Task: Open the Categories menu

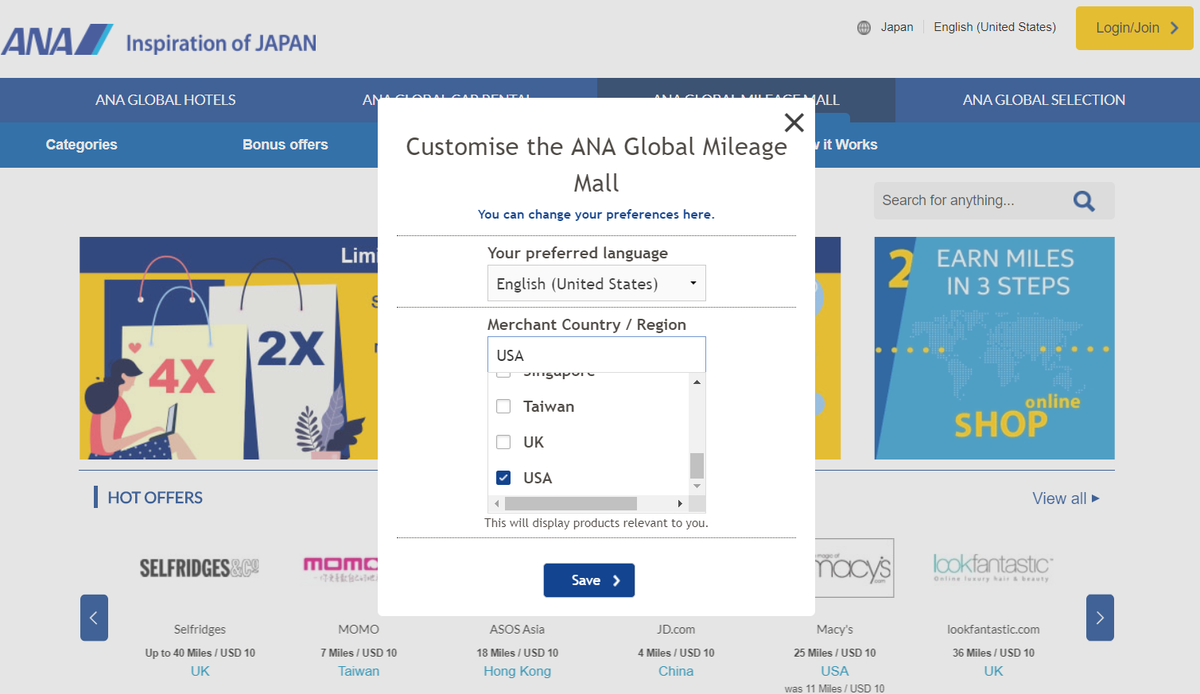Action: click(82, 145)
